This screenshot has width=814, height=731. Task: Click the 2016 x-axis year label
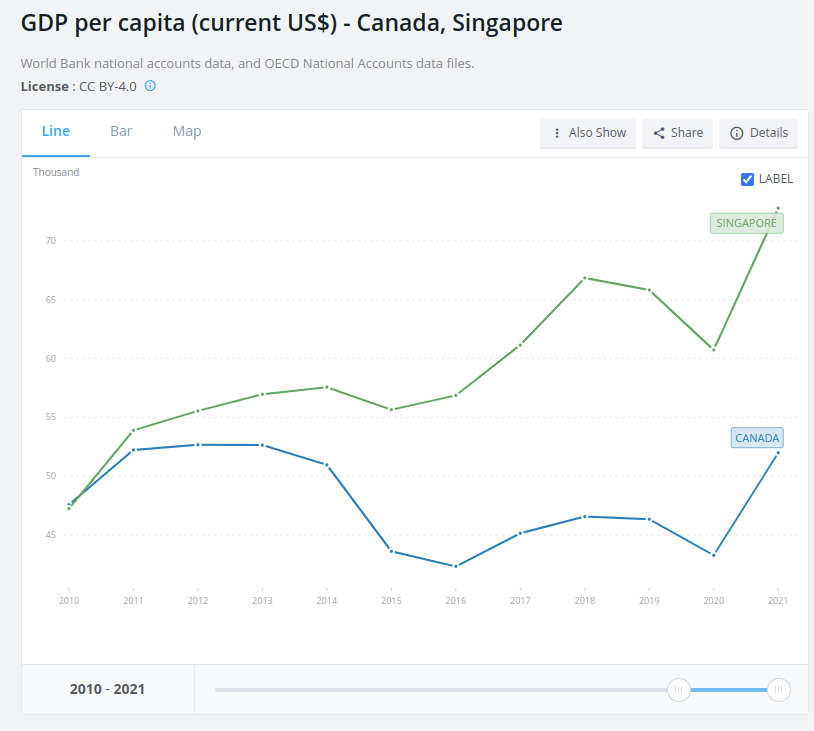coord(456,601)
